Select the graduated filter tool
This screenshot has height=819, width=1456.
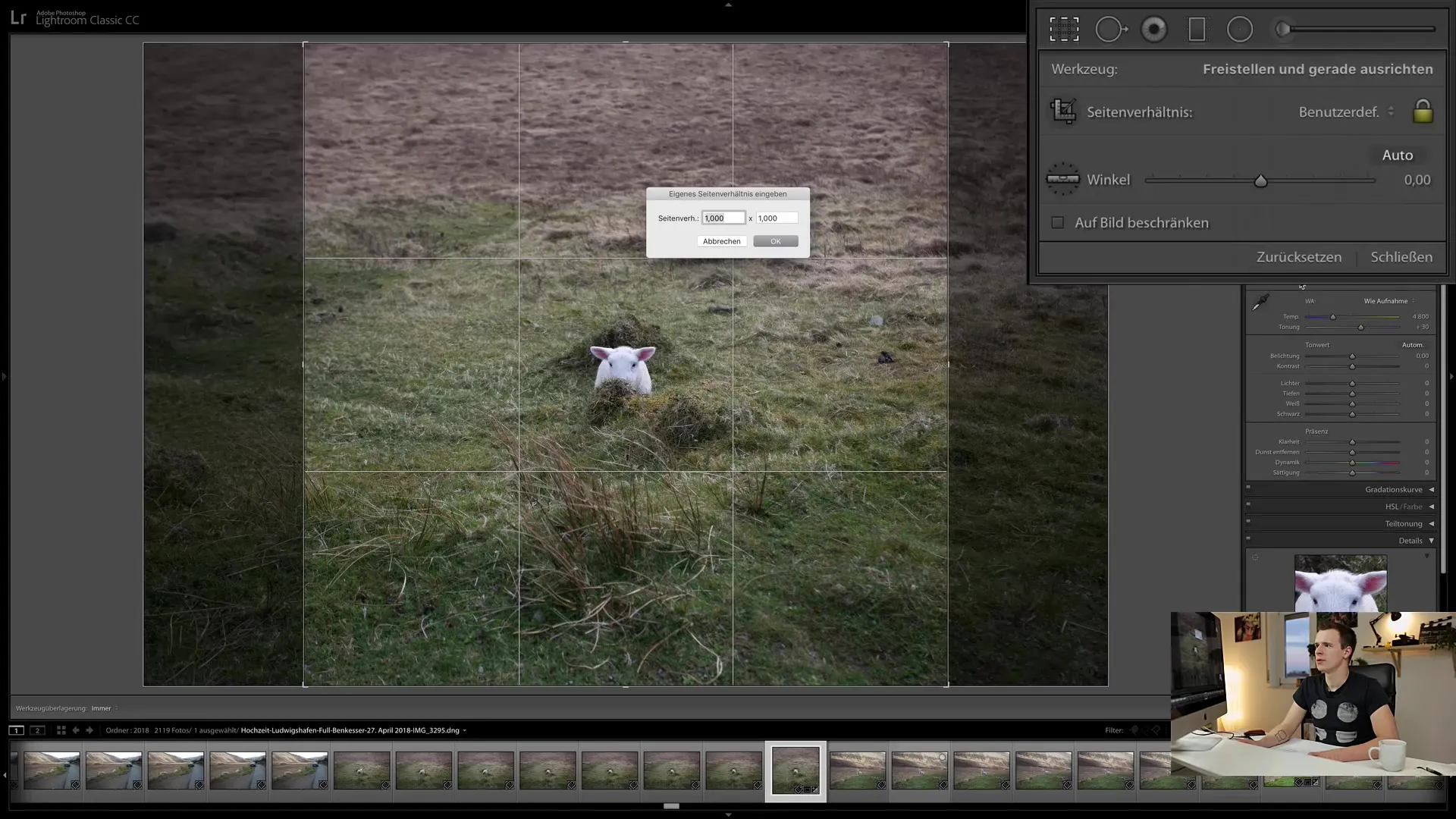point(1197,30)
